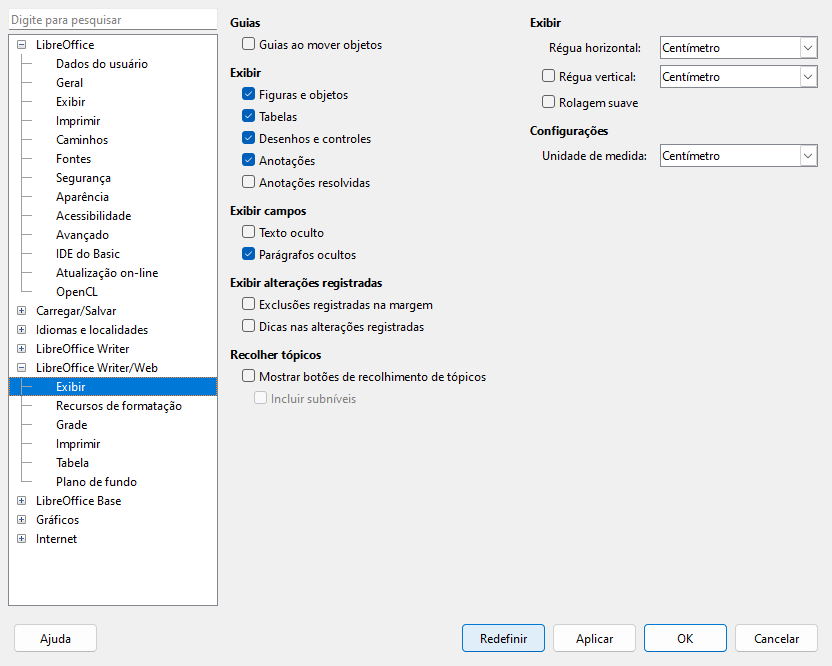
Task: Click the Redefinir button
Action: [x=504, y=638]
